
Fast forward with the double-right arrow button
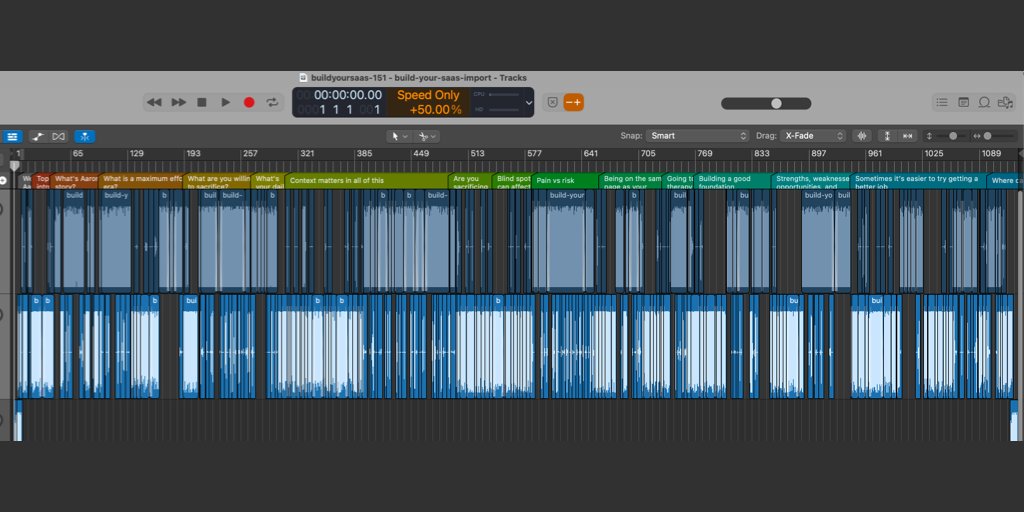tap(178, 102)
